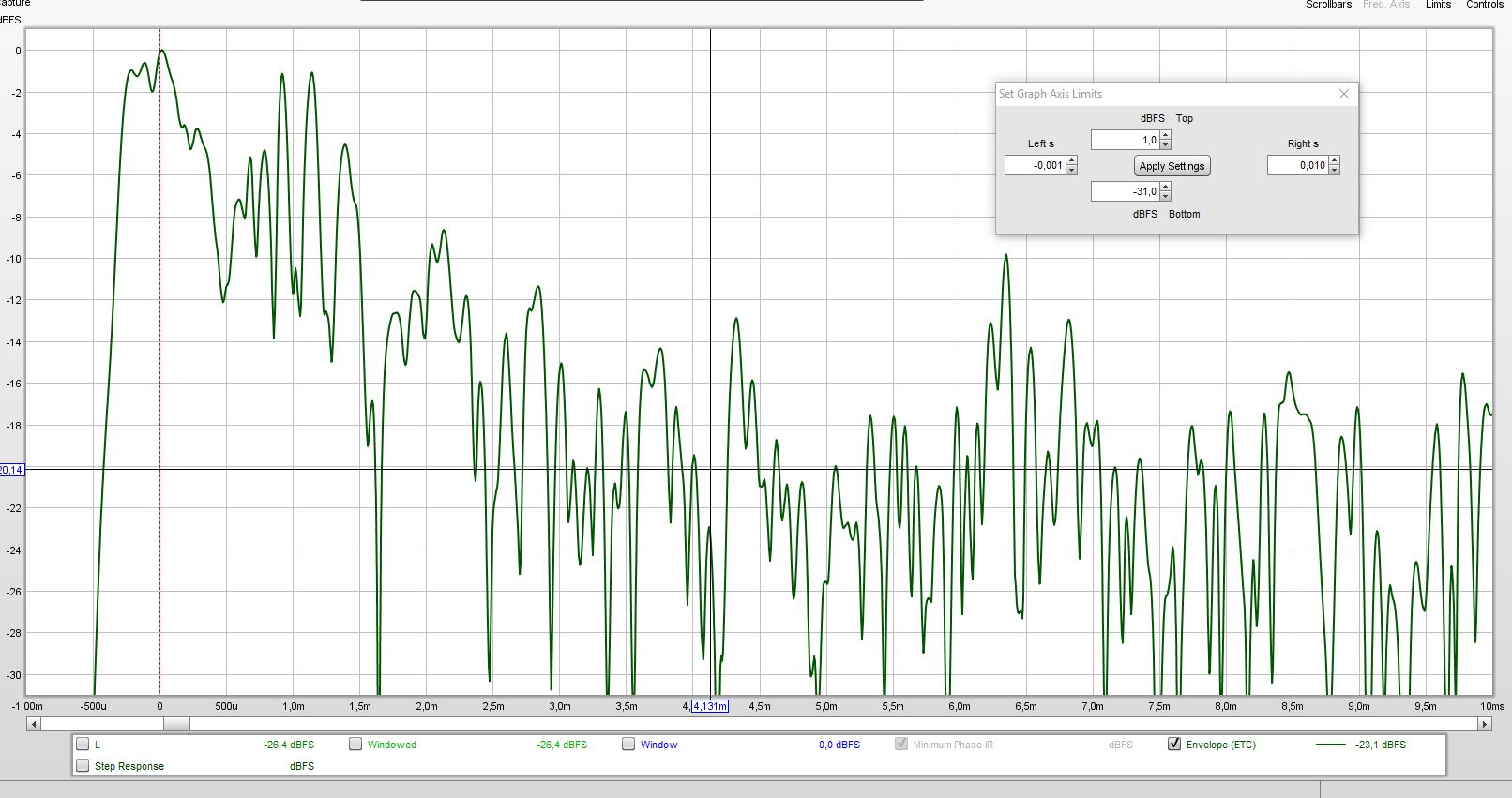Open the Limits option in the top bar
Viewport: 1512px width, 798px height.
(x=1438, y=5)
